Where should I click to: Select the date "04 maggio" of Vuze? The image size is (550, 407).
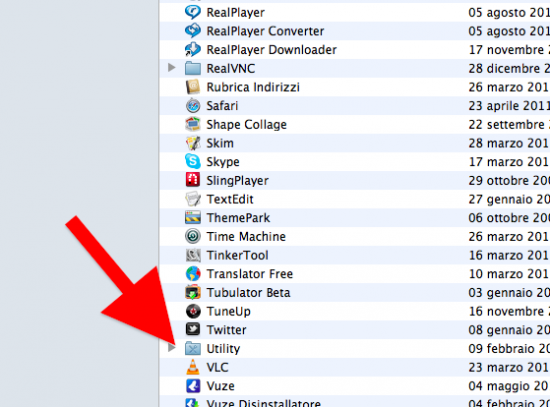[509, 386]
